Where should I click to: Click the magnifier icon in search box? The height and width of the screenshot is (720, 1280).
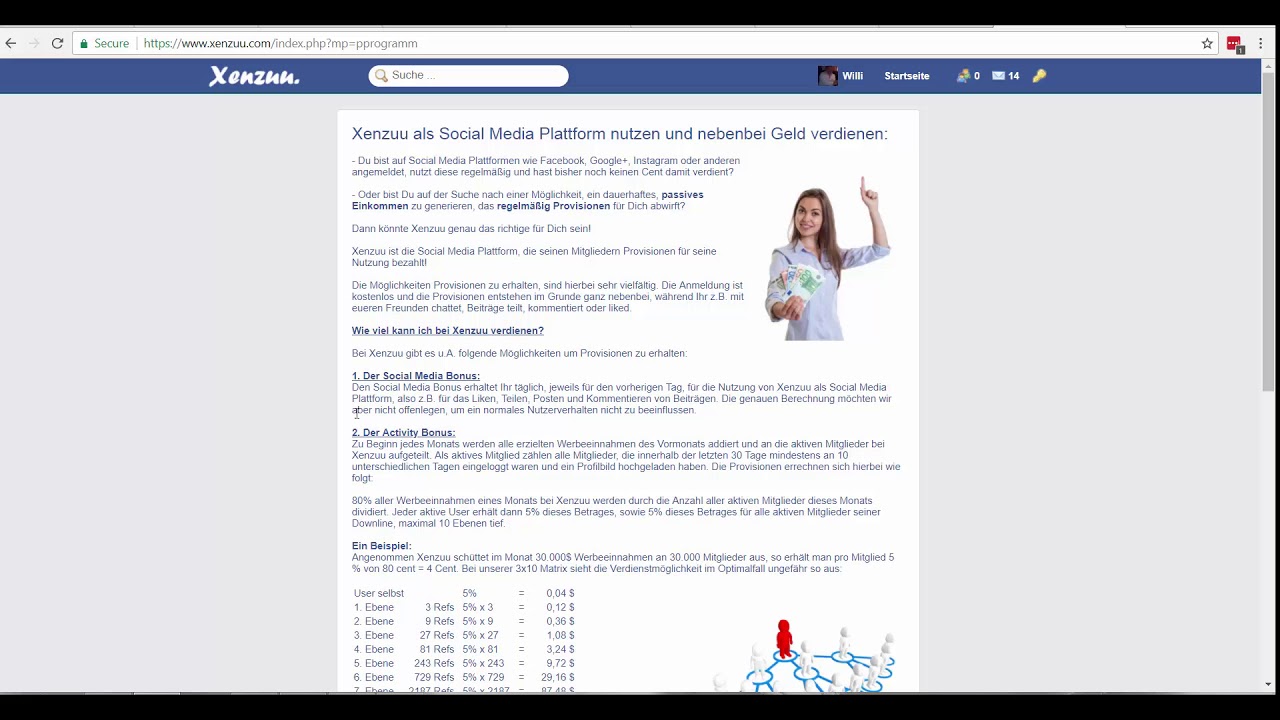tap(381, 75)
